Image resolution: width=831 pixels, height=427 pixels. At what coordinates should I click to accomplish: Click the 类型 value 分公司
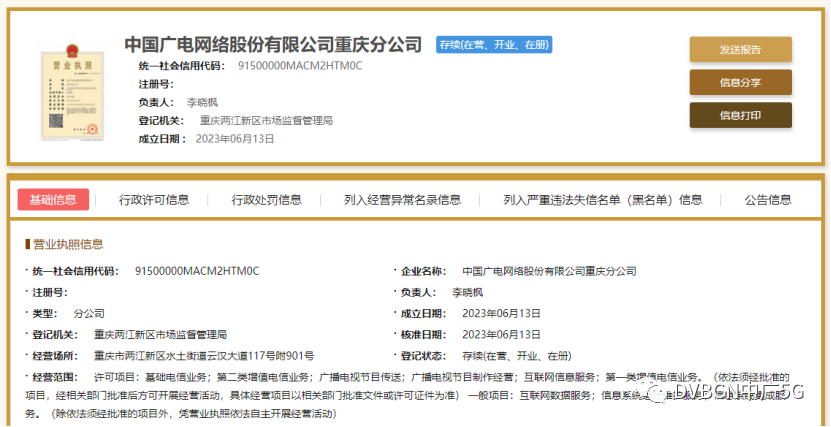89,314
